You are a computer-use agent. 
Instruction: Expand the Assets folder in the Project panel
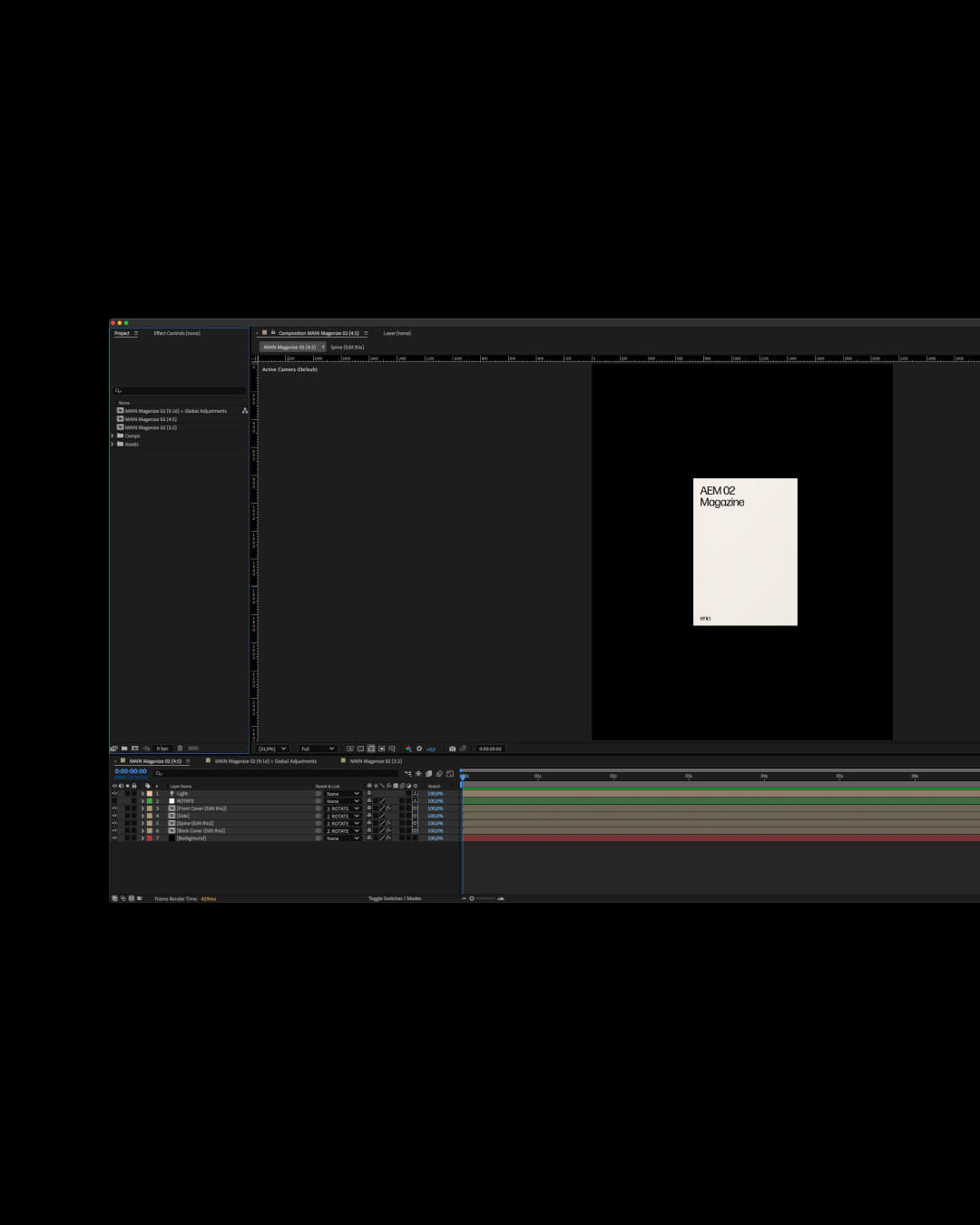(113, 444)
